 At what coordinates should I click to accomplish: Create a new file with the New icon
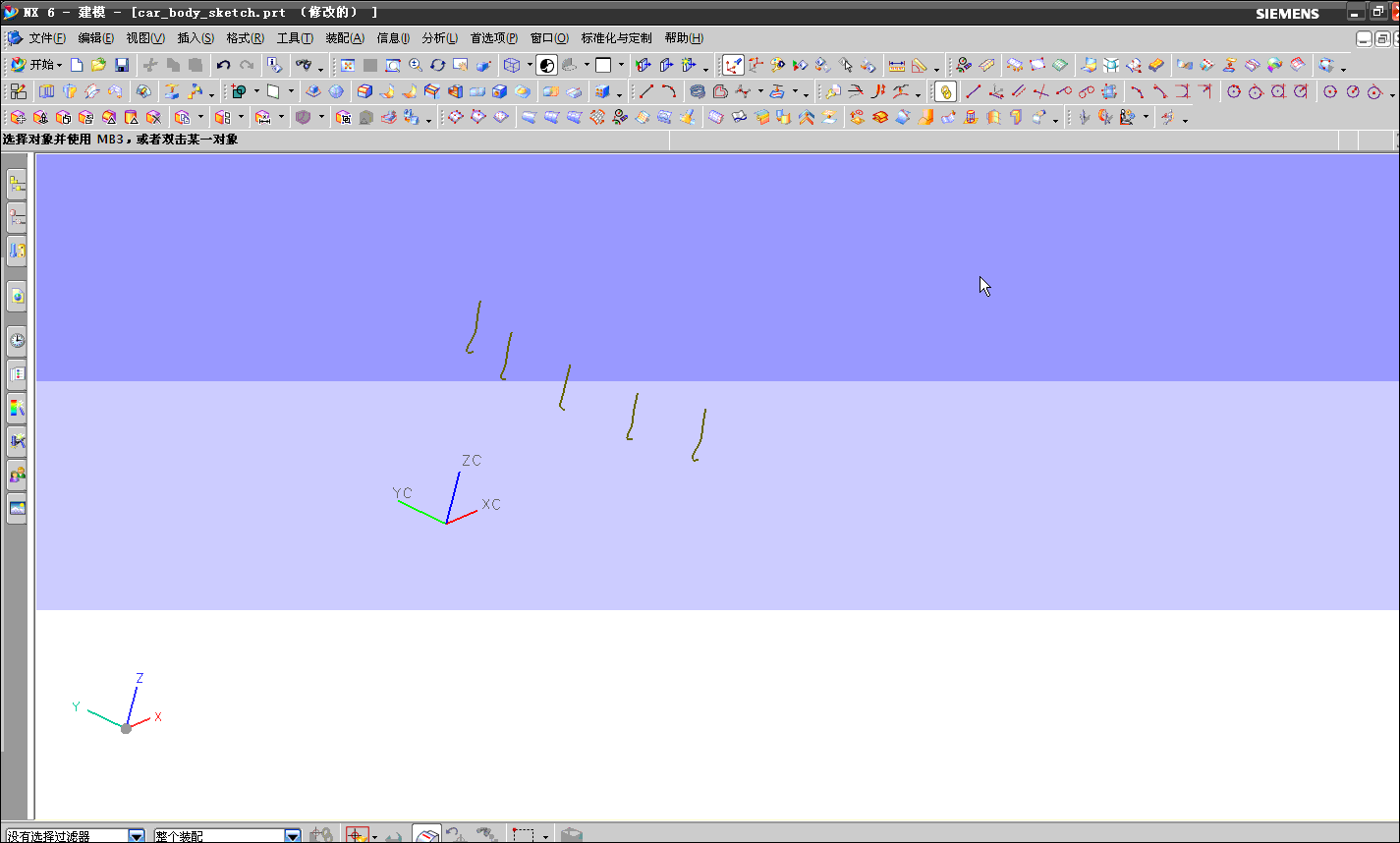click(x=77, y=65)
